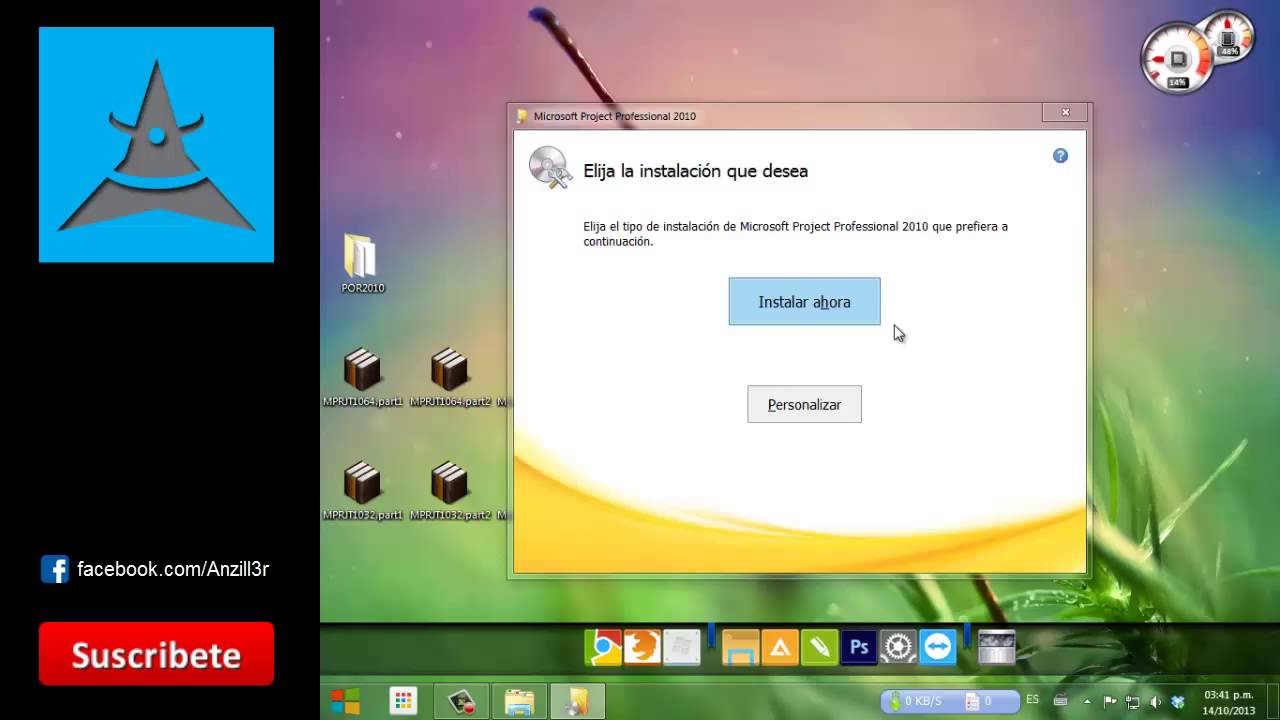Image resolution: width=1280 pixels, height=720 pixels.
Task: Open the facebook.com/Anzill3r link
Action: pyautogui.click(x=173, y=569)
